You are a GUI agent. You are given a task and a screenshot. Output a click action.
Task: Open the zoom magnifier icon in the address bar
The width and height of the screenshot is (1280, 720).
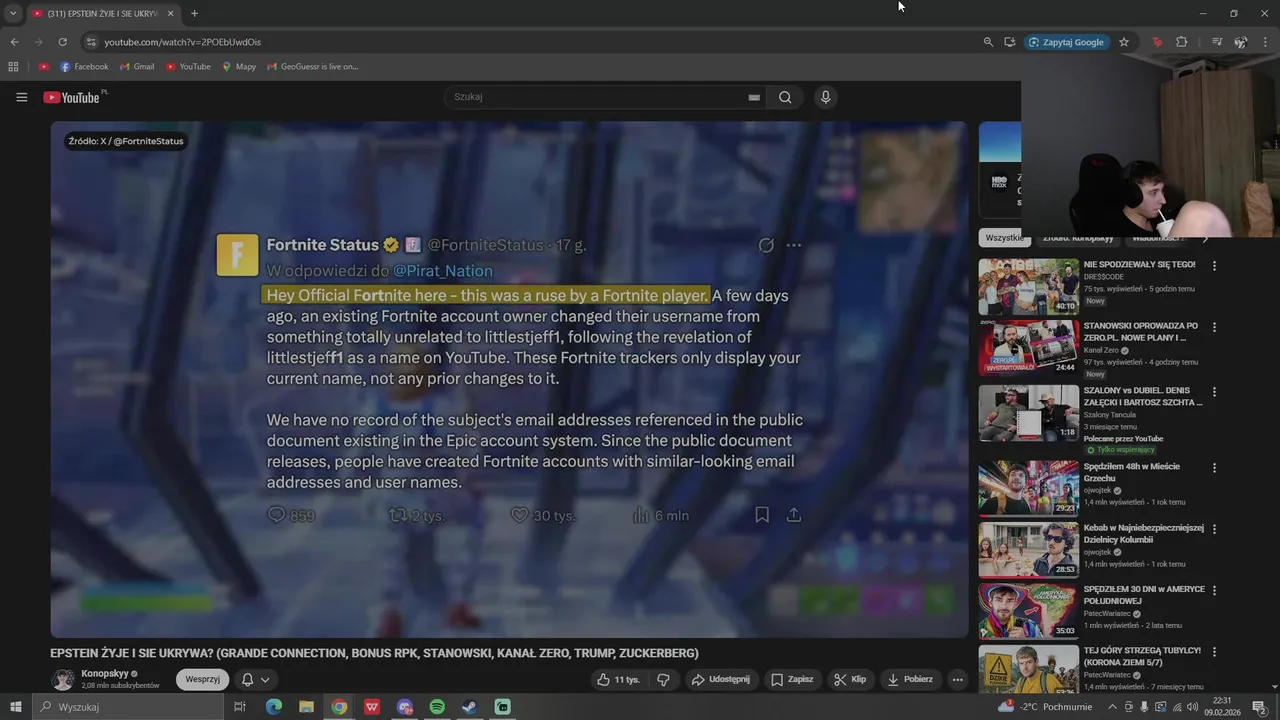point(988,42)
